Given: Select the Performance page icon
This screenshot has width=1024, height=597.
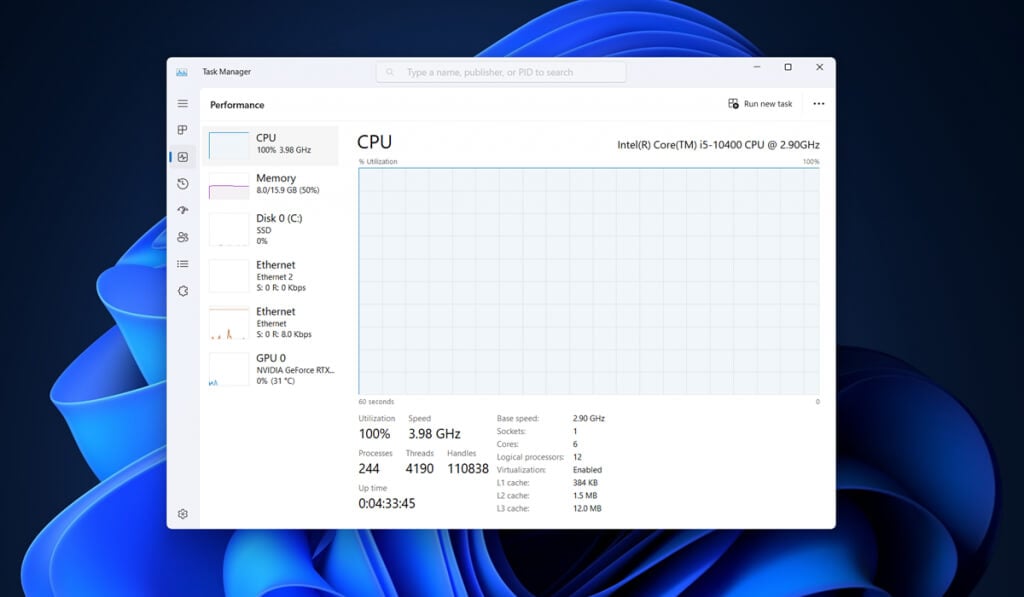Looking at the screenshot, I should [x=183, y=157].
